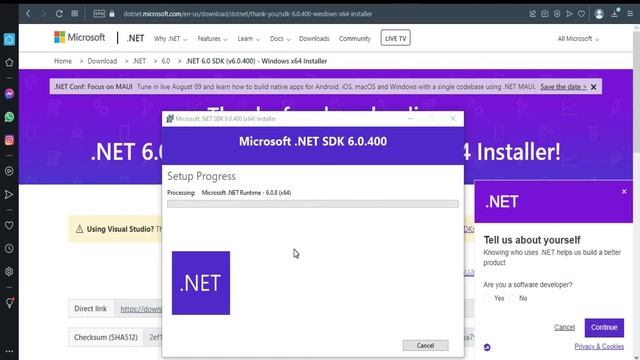
Task: Close the Tell us about yourself panel
Action: tap(624, 191)
